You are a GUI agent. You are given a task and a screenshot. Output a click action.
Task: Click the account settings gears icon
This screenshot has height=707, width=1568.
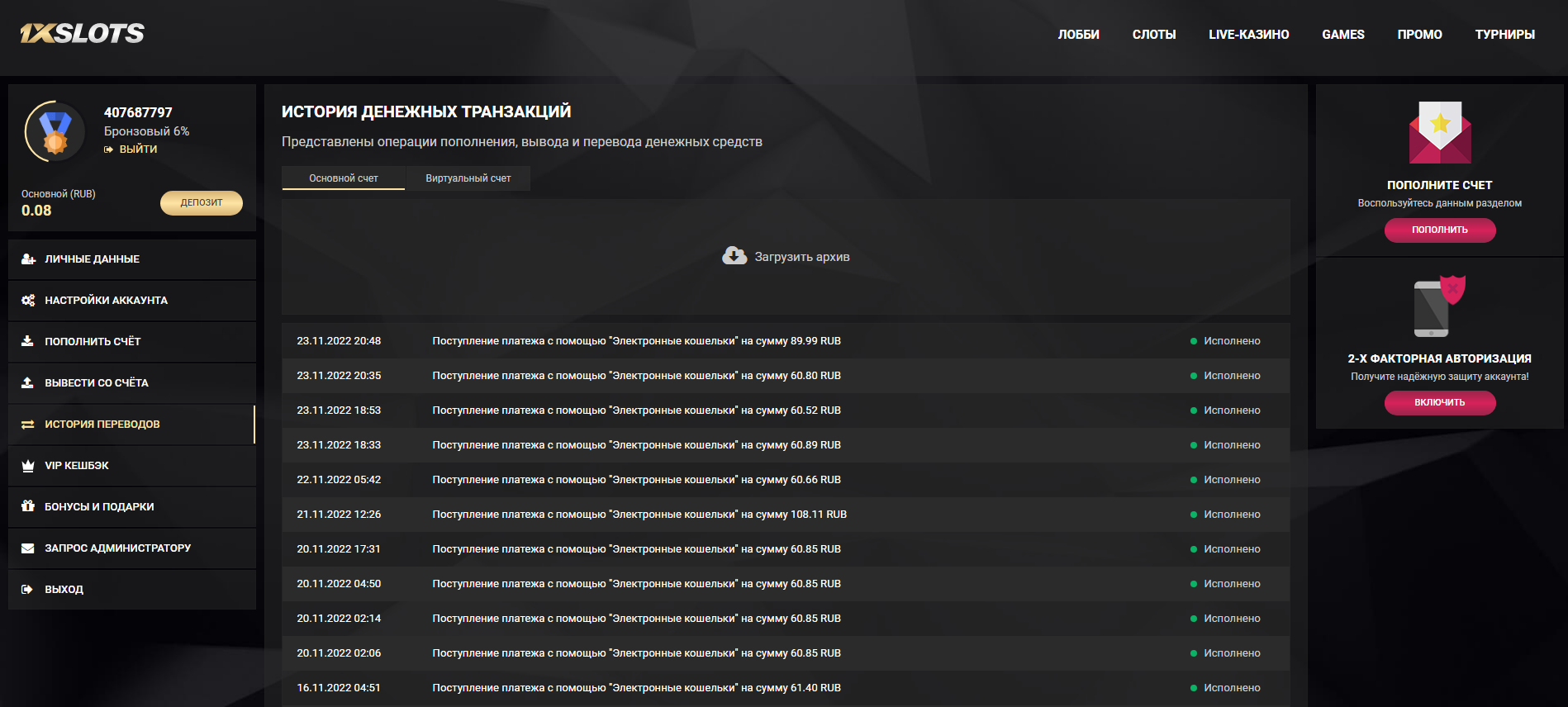(28, 301)
